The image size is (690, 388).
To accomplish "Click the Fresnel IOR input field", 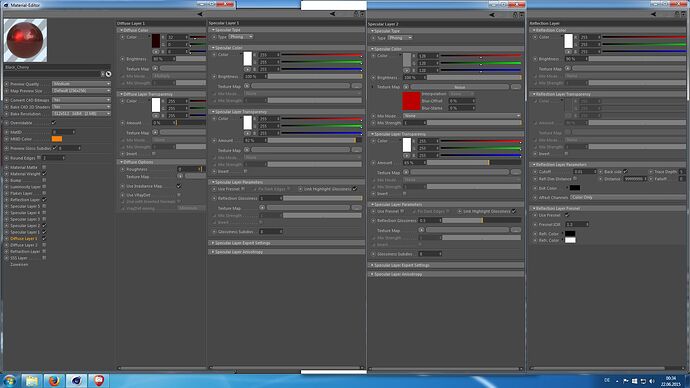I will tap(576, 224).
